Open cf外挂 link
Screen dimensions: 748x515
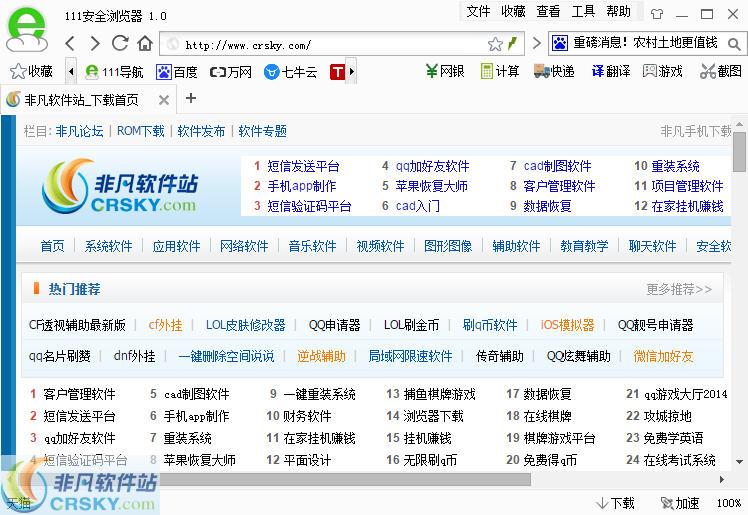(165, 325)
